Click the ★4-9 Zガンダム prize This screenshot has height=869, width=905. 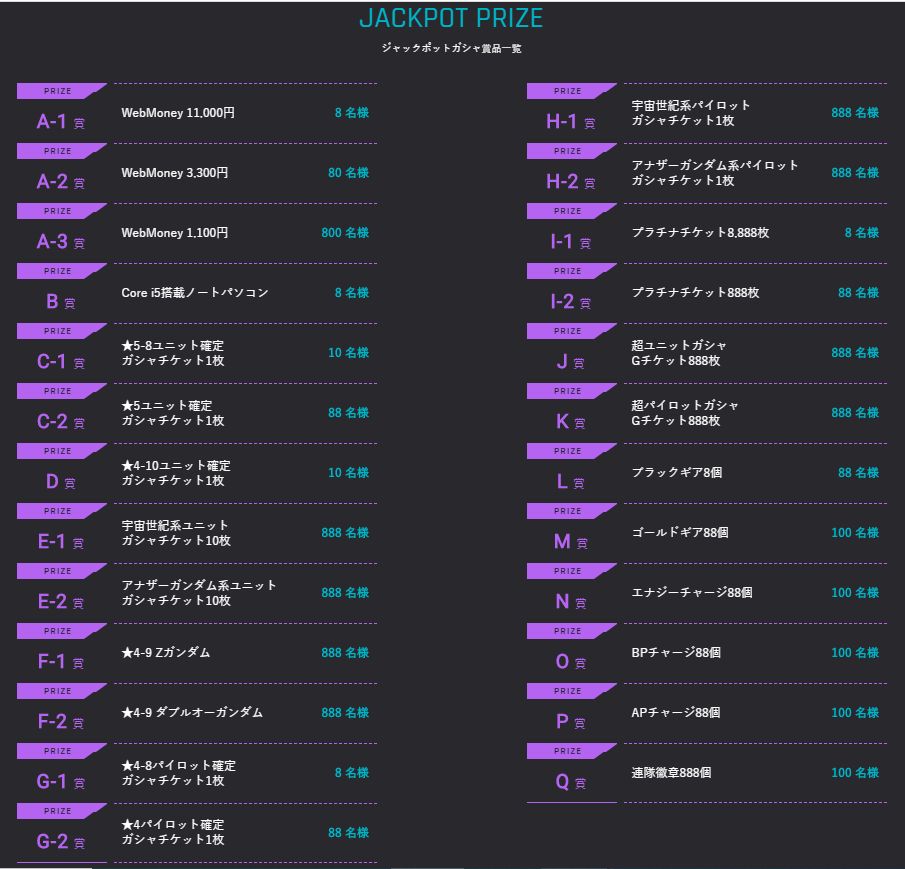(x=166, y=653)
